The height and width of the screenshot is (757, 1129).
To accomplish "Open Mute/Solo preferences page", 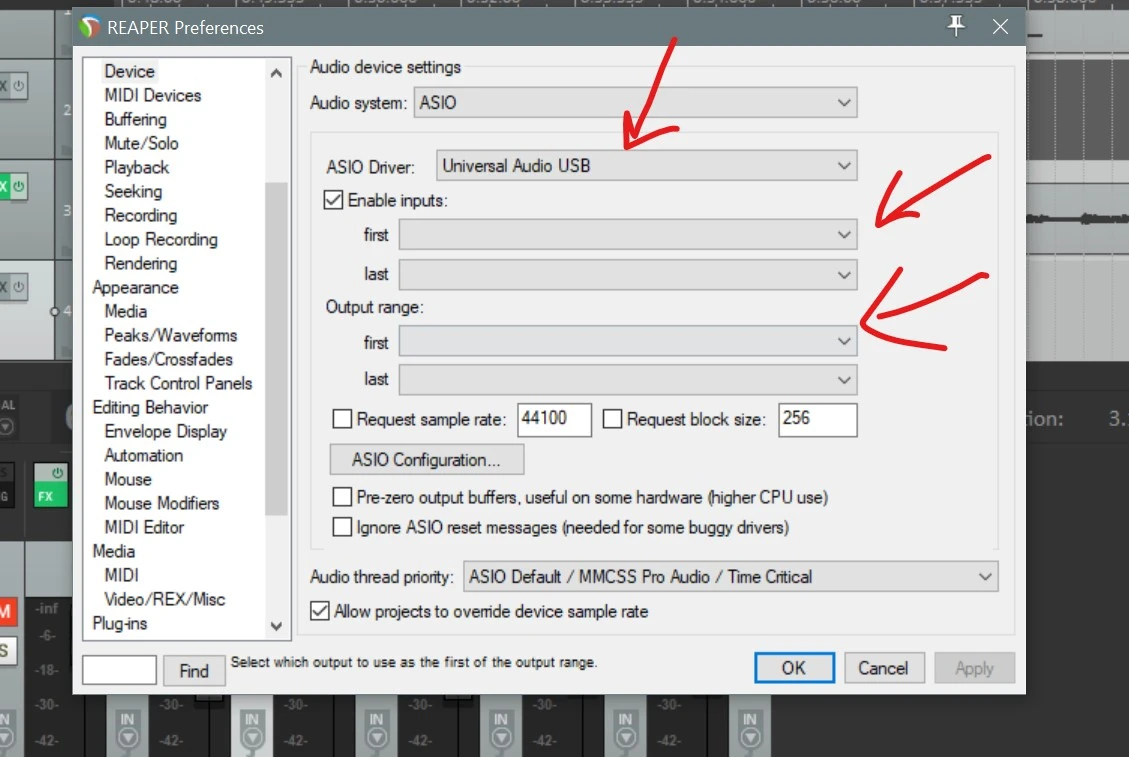I will click(x=141, y=143).
